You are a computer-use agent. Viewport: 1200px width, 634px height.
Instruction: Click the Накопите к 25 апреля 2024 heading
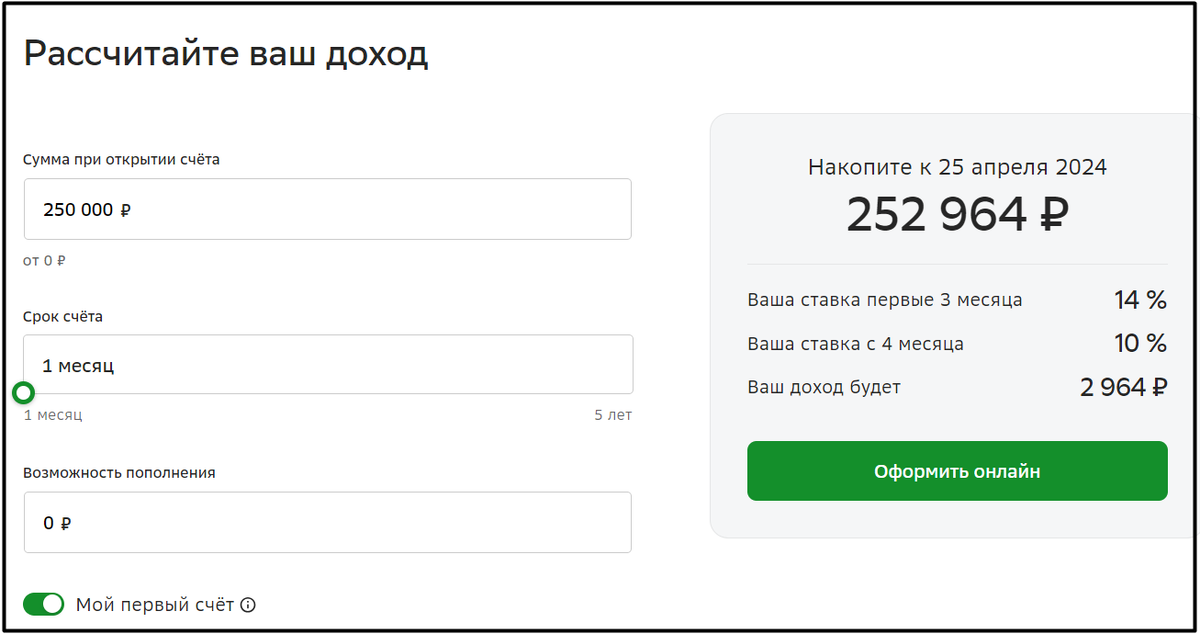pyautogui.click(x=957, y=168)
